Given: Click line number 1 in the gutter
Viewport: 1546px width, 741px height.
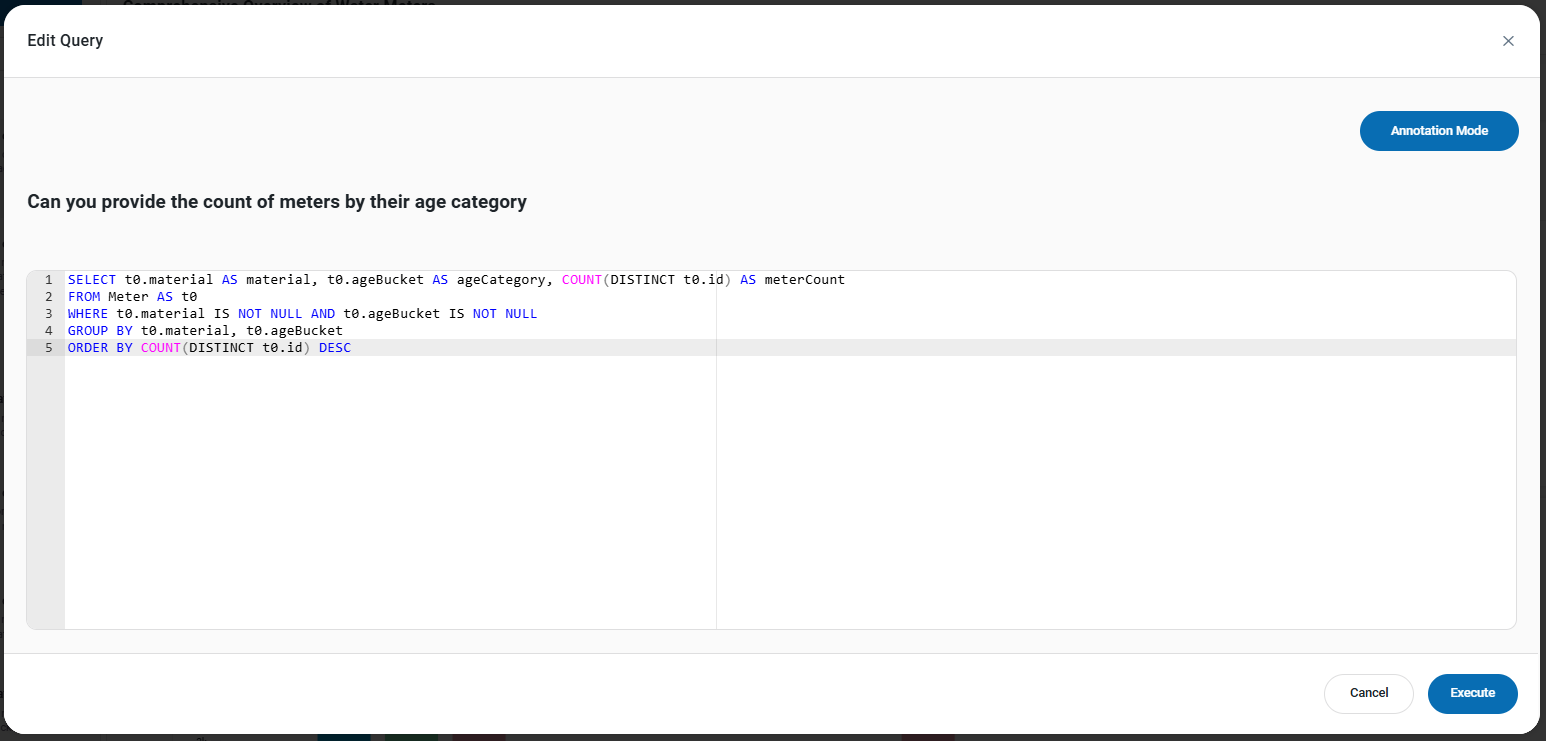Looking at the screenshot, I should [x=48, y=279].
